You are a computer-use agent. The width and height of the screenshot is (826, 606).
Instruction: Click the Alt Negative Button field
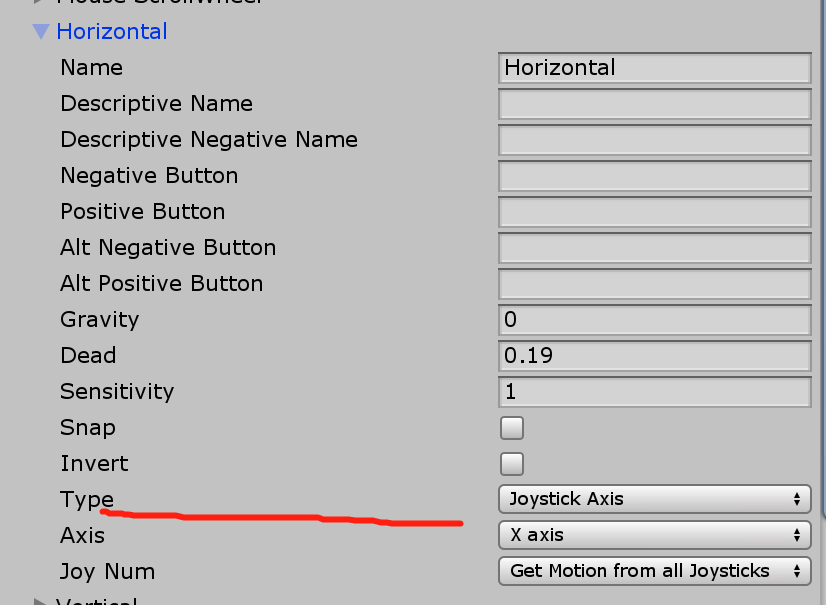654,248
